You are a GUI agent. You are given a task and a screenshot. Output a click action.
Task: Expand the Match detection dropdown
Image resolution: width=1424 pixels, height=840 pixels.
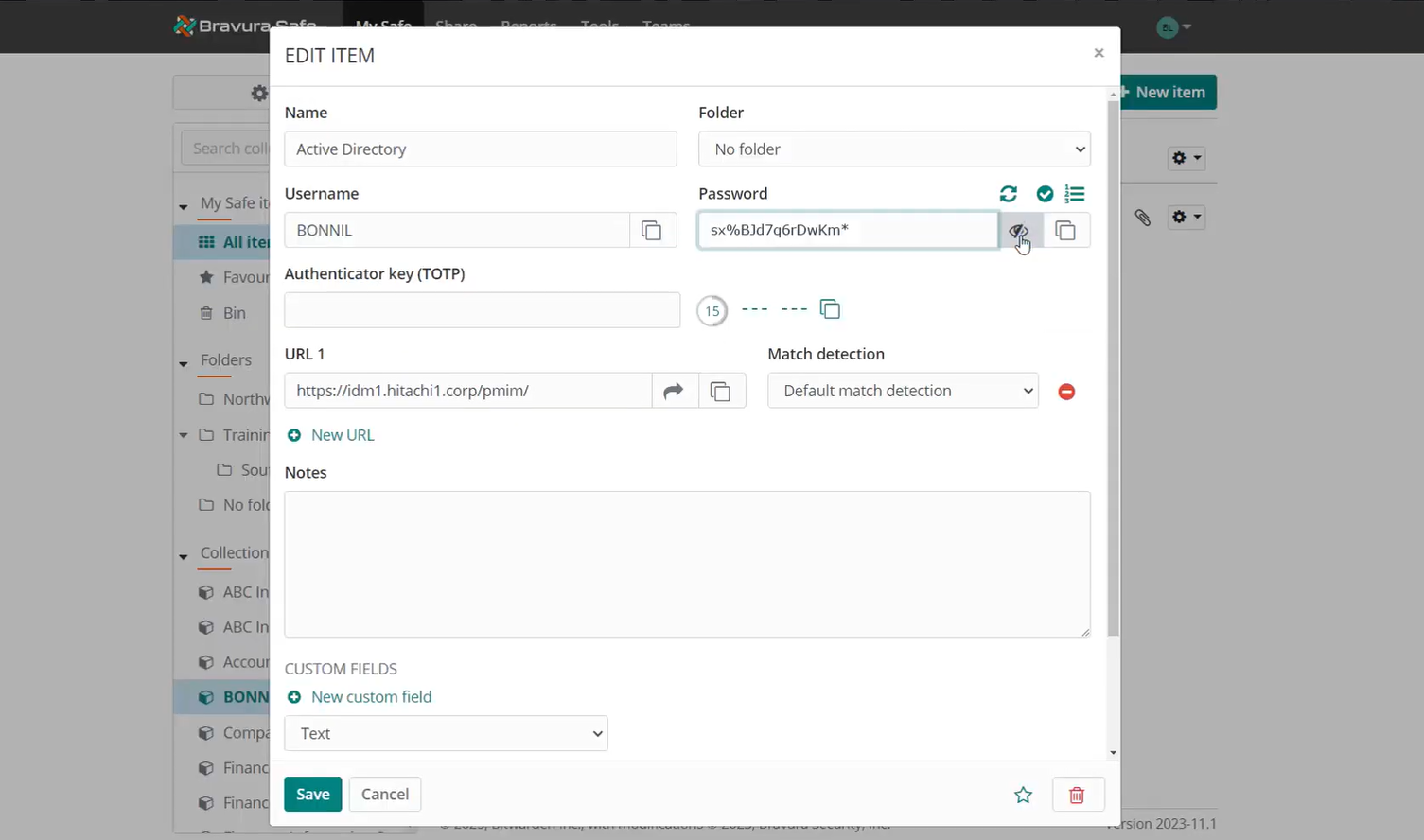click(x=903, y=391)
